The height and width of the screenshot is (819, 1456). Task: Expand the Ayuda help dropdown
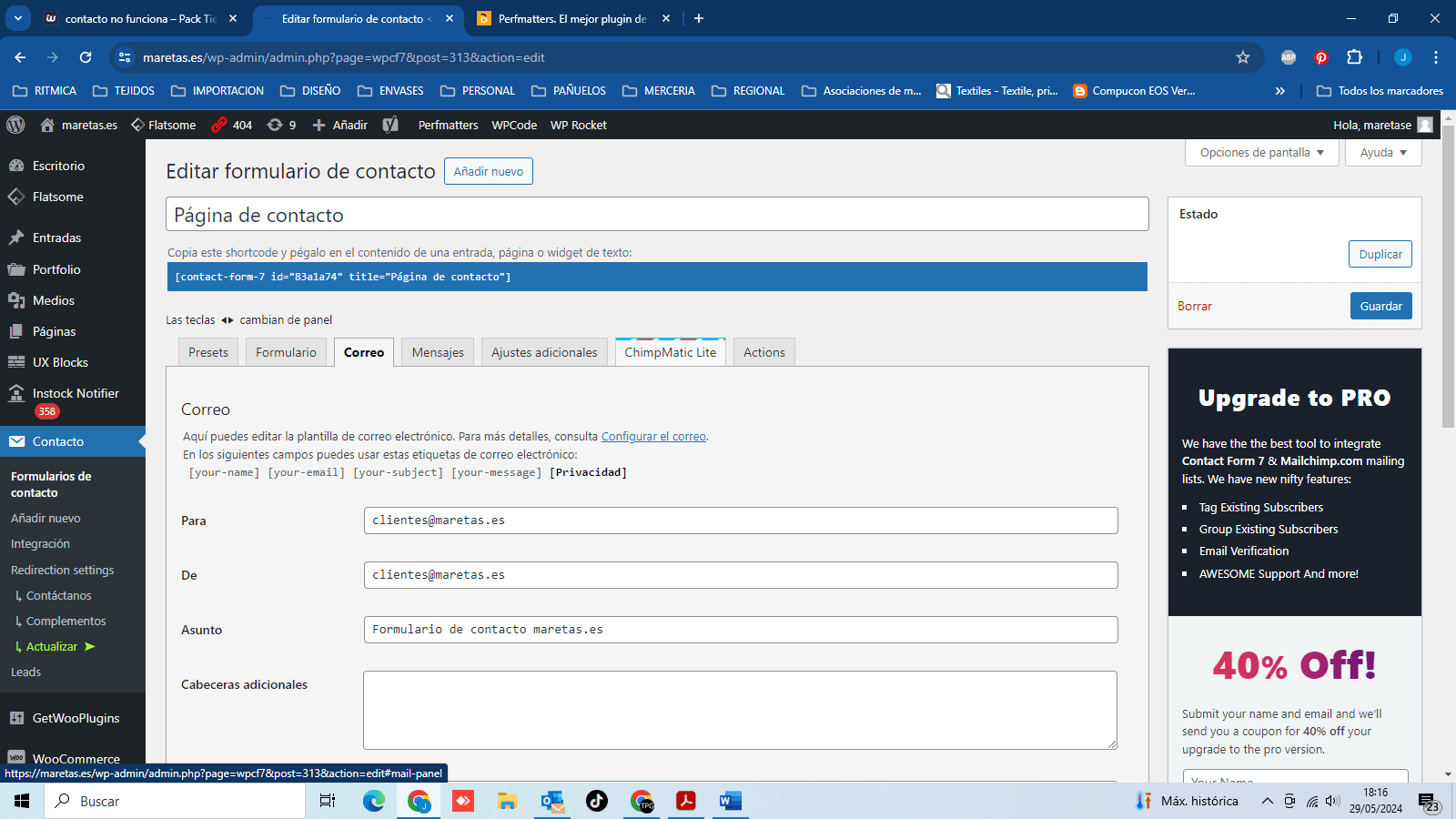pyautogui.click(x=1383, y=152)
